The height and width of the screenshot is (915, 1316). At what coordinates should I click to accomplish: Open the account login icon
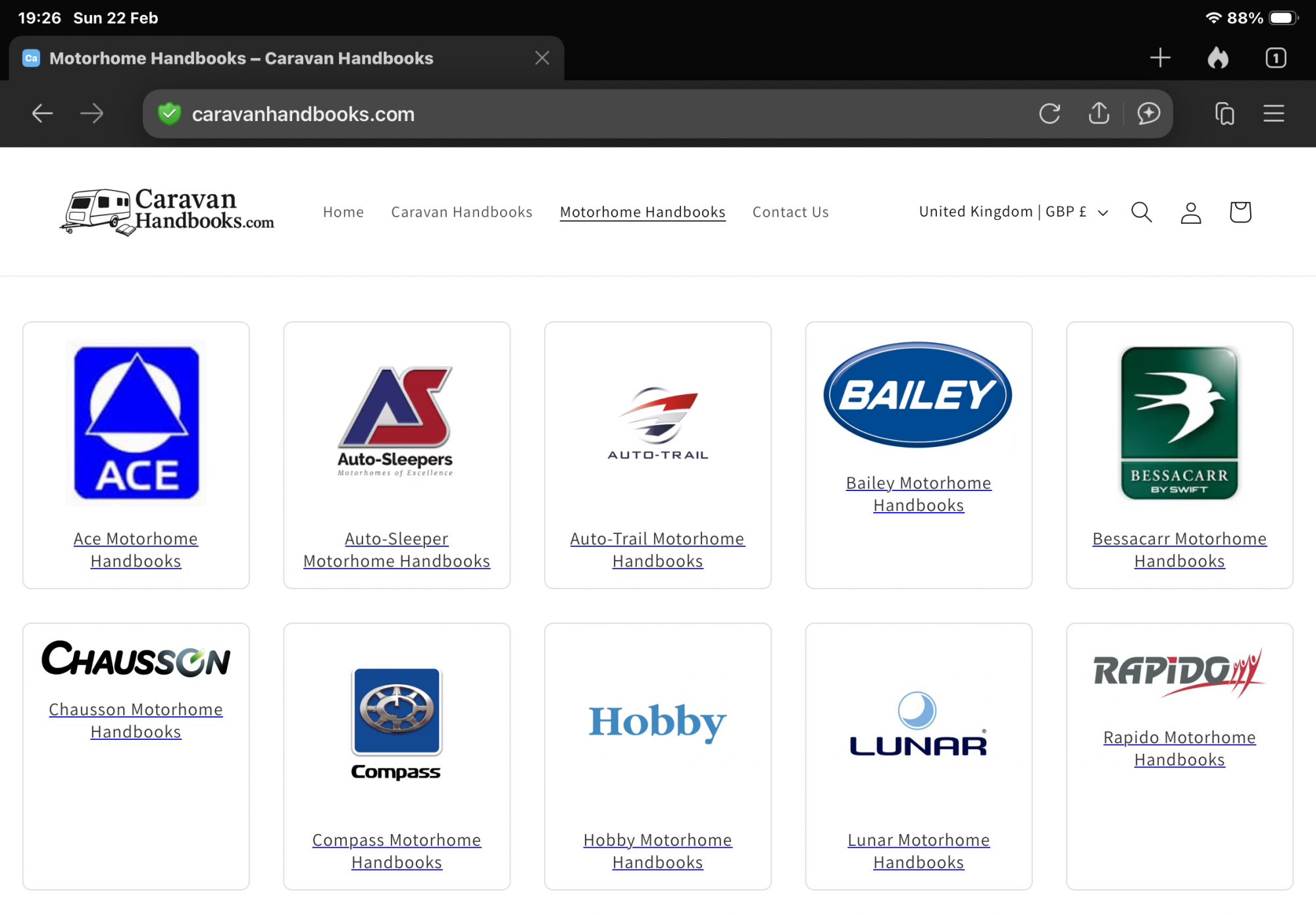[1190, 212]
